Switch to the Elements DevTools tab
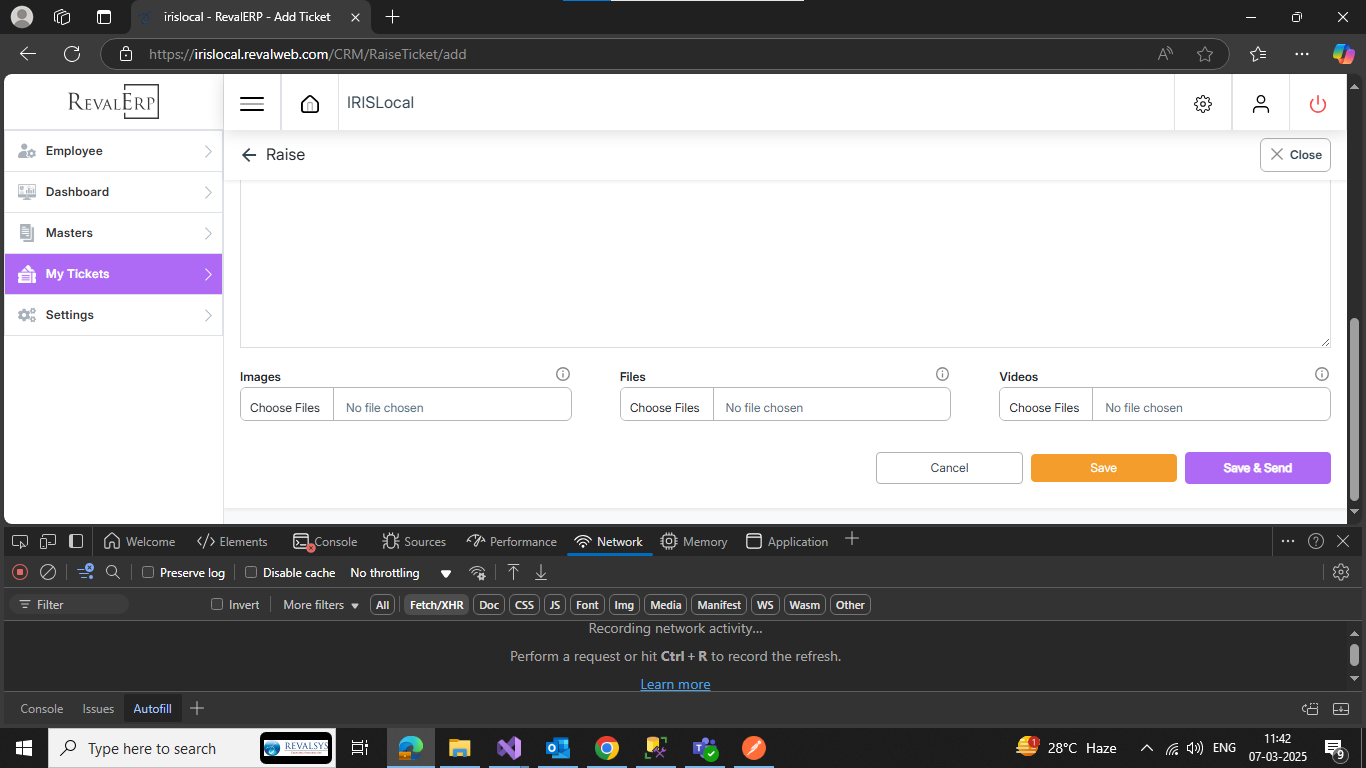The image size is (1366, 768). point(232,542)
